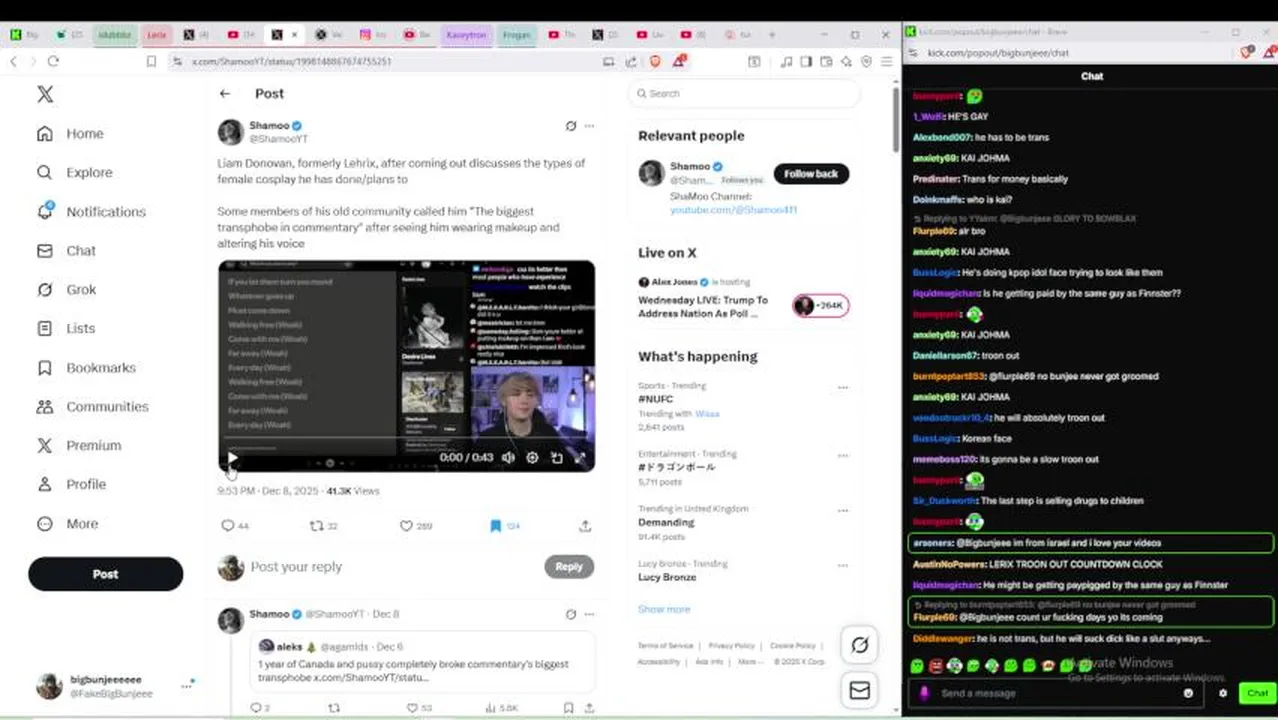Open the Explore page
Viewport: 1278px width, 720px height.
coord(74,172)
